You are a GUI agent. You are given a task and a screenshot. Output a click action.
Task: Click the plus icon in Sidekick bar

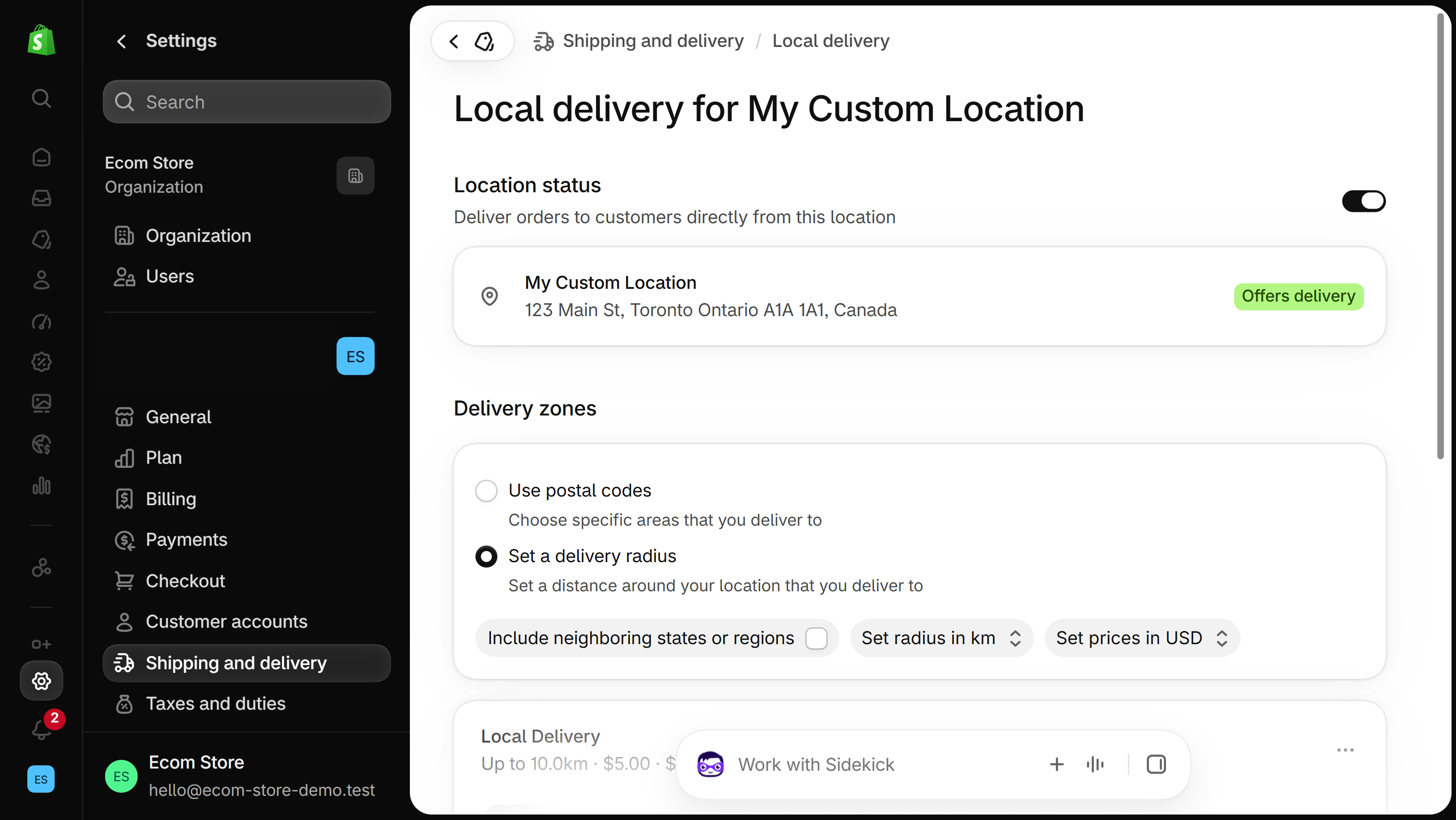(x=1057, y=764)
